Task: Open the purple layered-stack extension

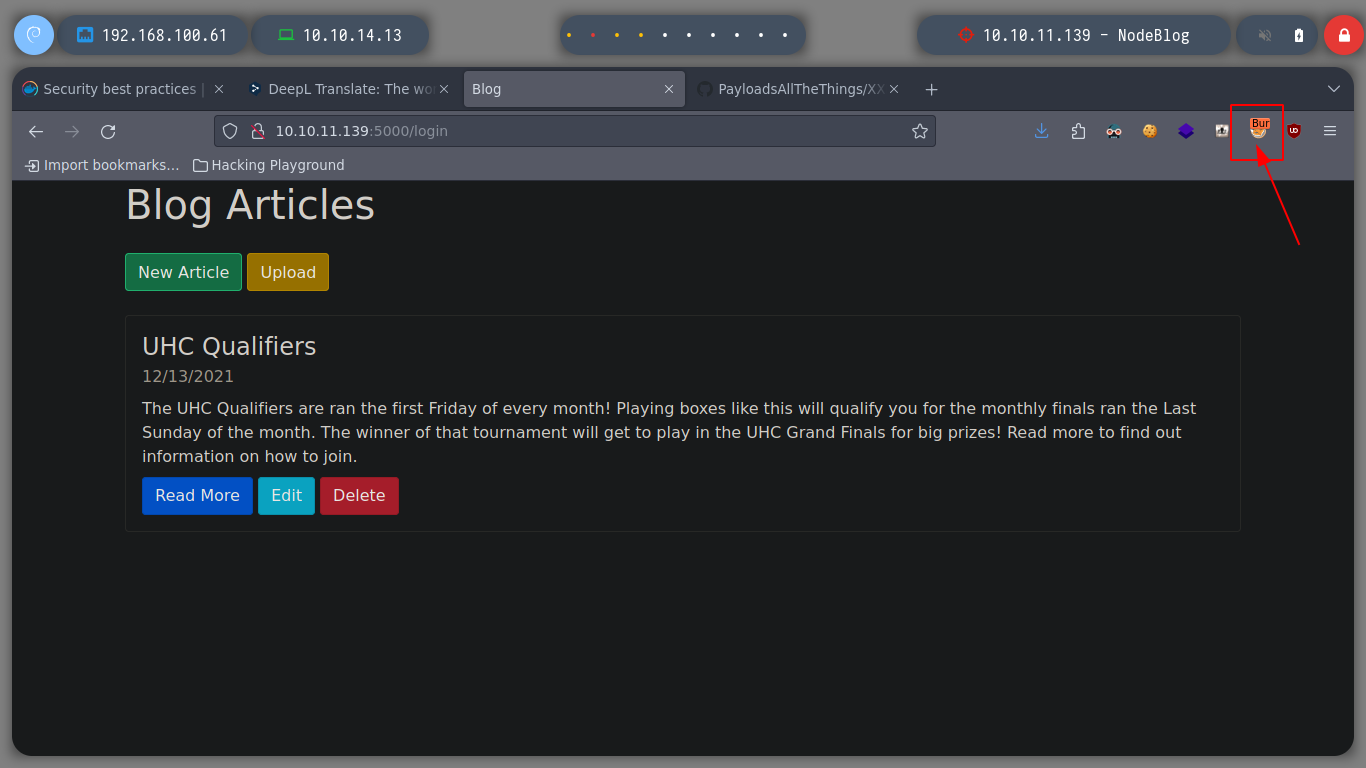Action: (1186, 131)
